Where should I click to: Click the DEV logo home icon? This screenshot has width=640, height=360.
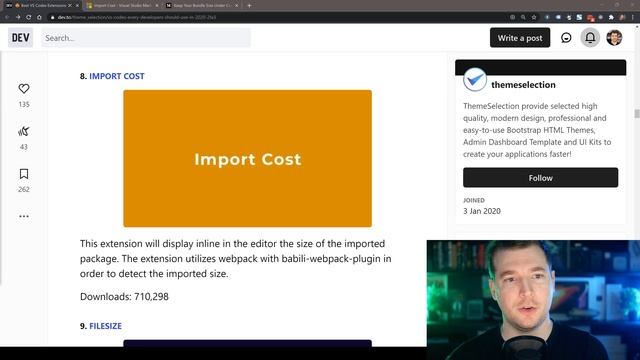click(x=20, y=38)
